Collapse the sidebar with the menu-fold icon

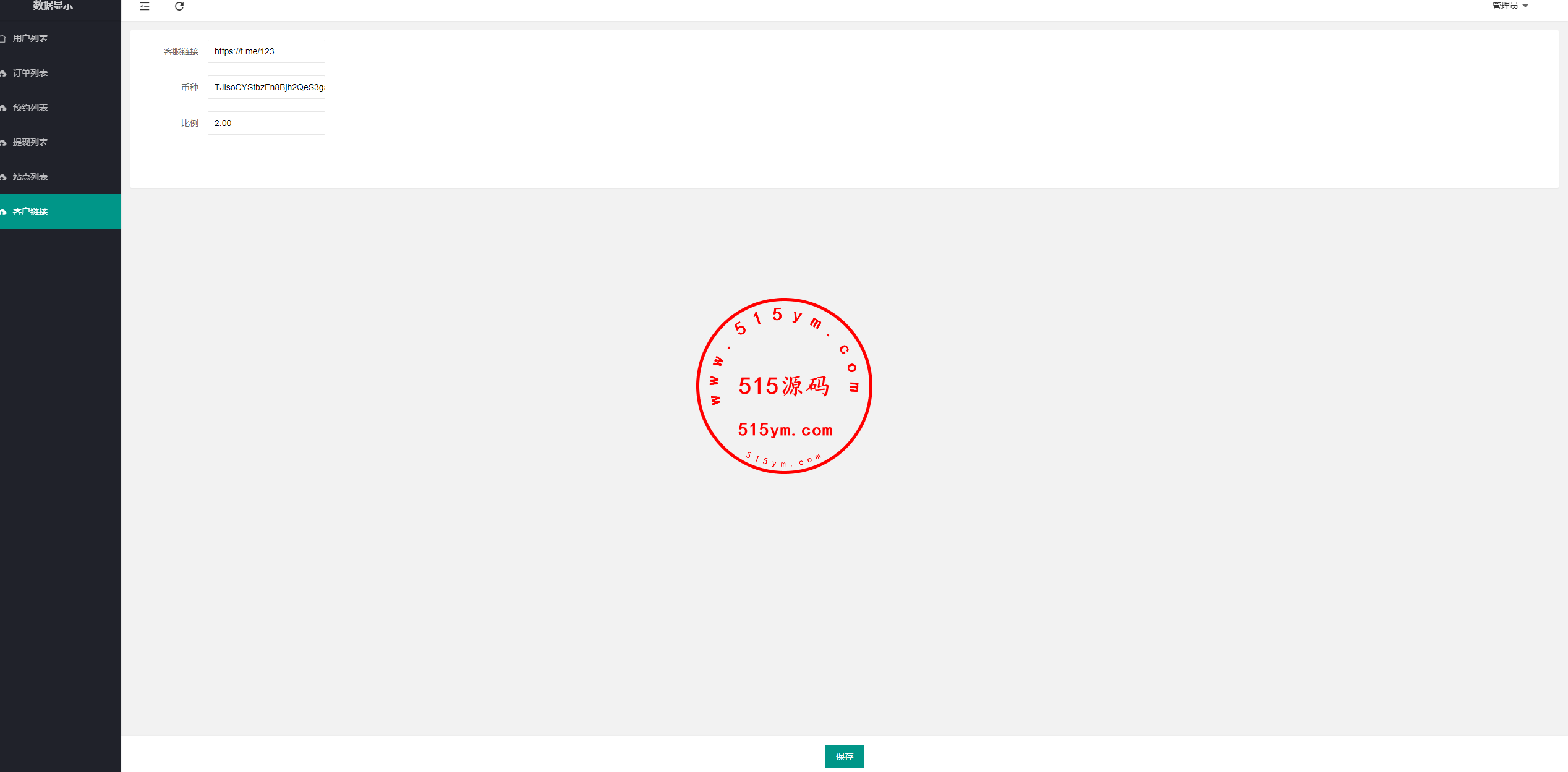click(145, 6)
